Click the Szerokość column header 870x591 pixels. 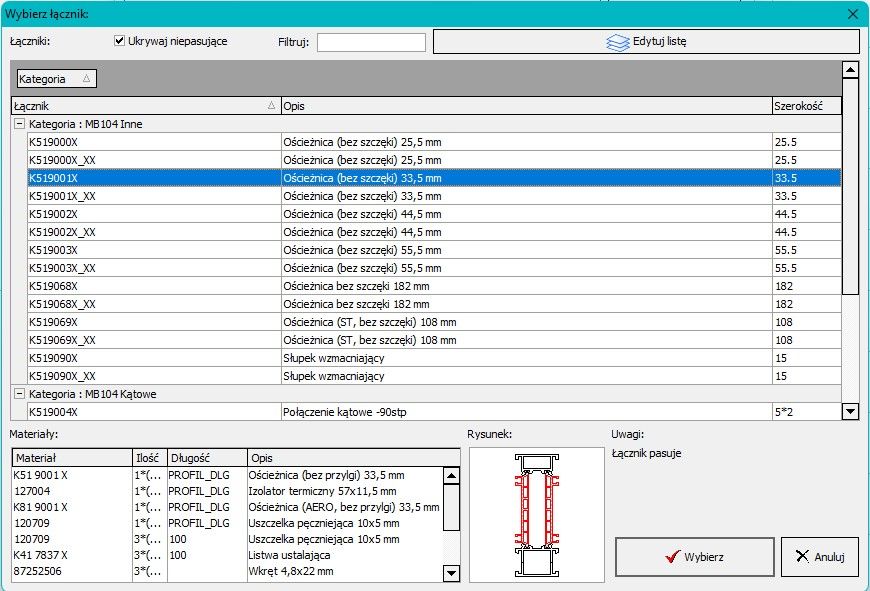805,105
